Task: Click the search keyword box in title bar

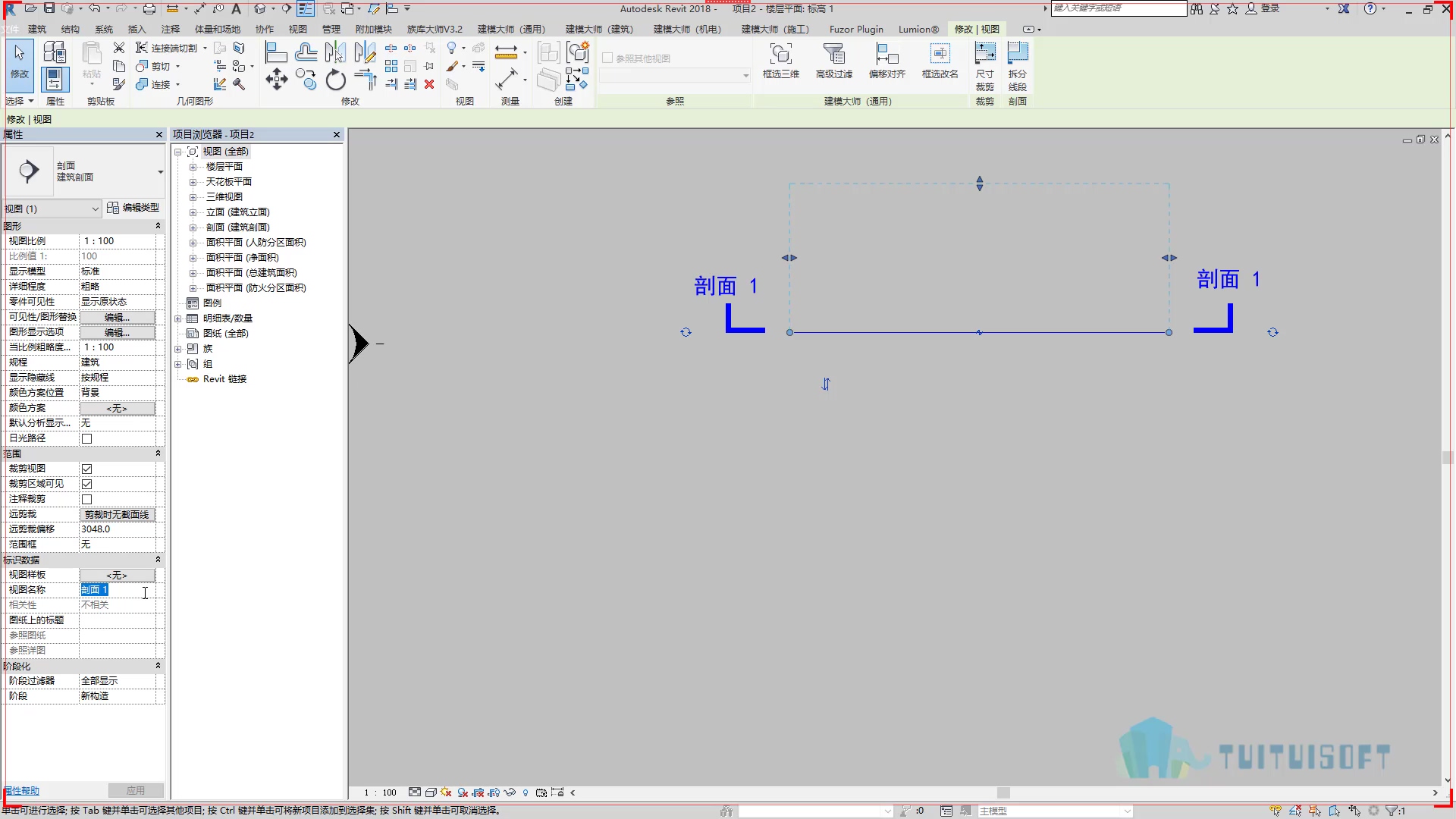Action: (1119, 8)
